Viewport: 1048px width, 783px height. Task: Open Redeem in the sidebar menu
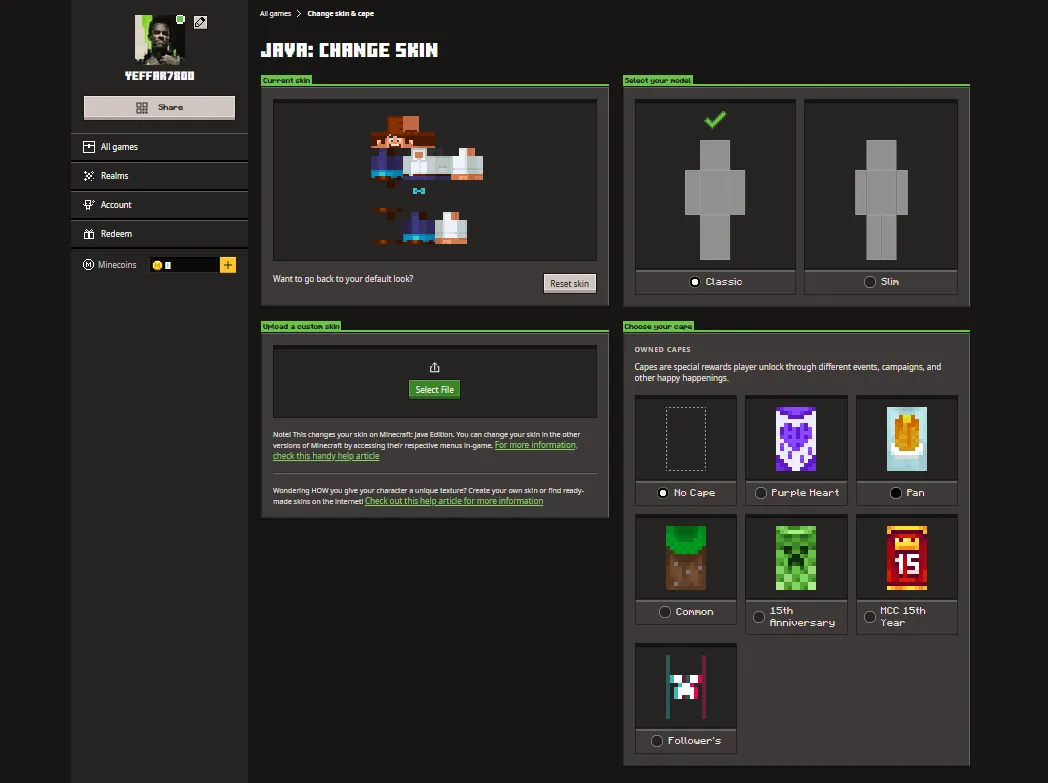[x=159, y=234]
